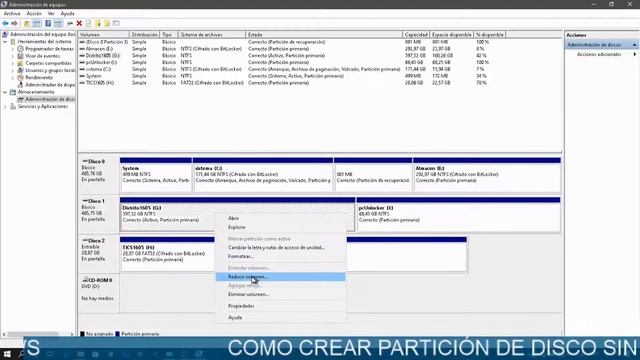The width and height of the screenshot is (640, 360).
Task: Click the rightmost view settings toolbar icon
Action: [116, 24]
